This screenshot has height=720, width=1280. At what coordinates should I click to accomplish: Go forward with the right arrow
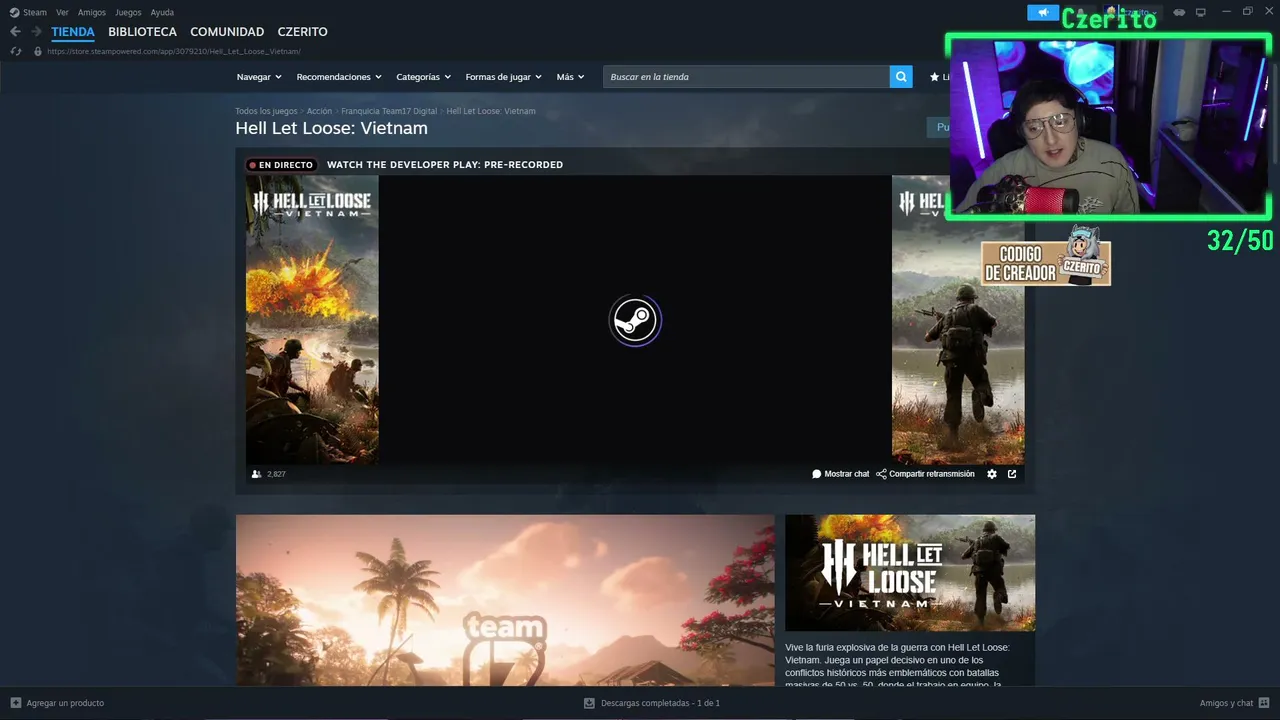[36, 32]
